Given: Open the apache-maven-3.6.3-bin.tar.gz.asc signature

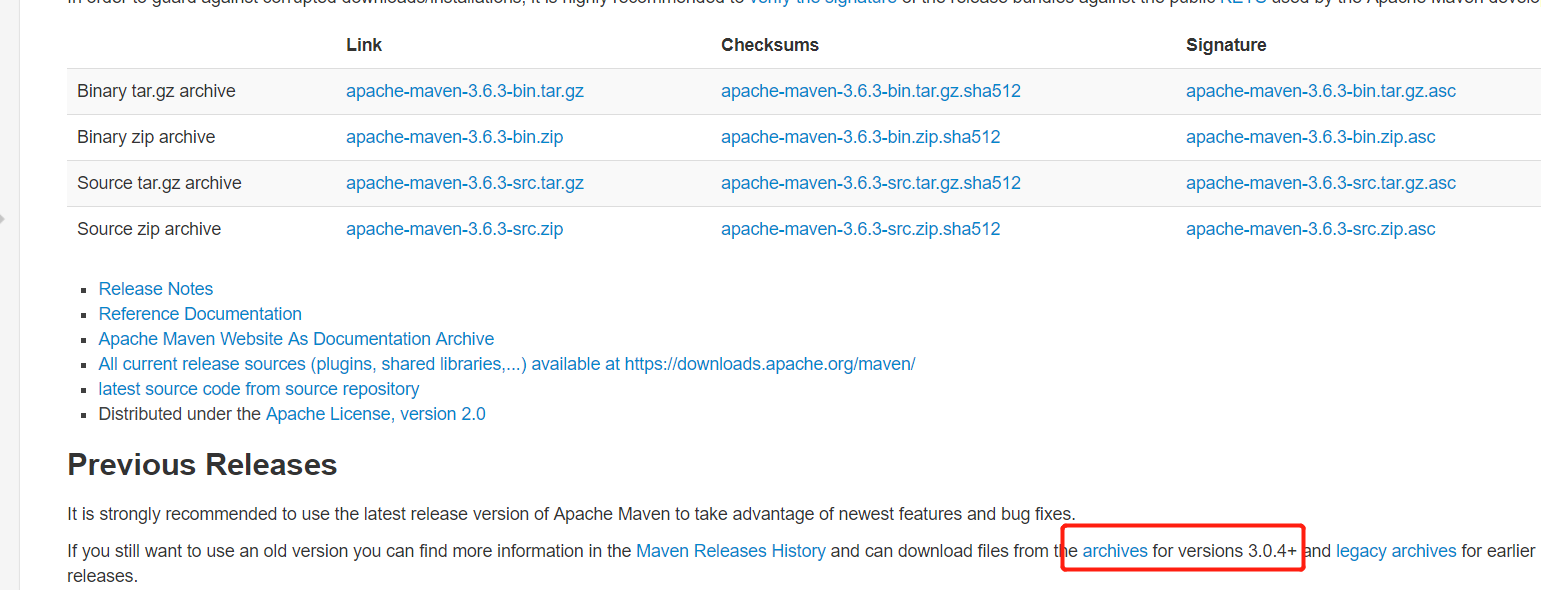Looking at the screenshot, I should [1321, 91].
